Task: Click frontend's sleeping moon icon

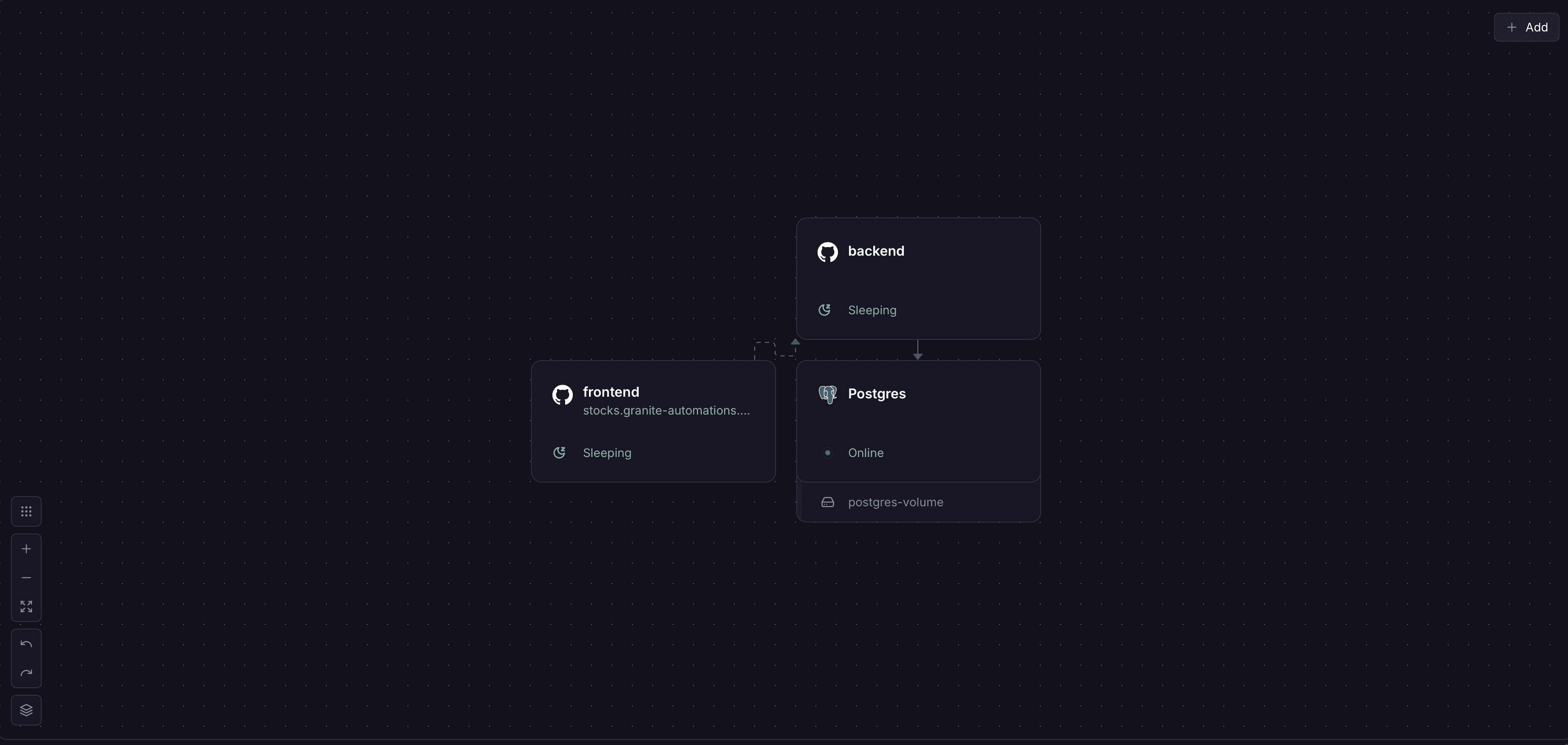Action: click(x=559, y=452)
